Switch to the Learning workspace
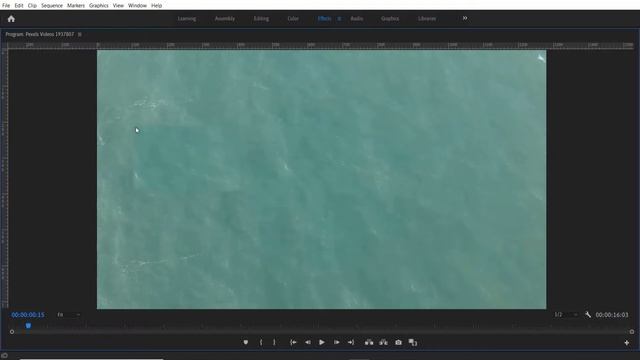This screenshot has width=640, height=360. [187, 19]
